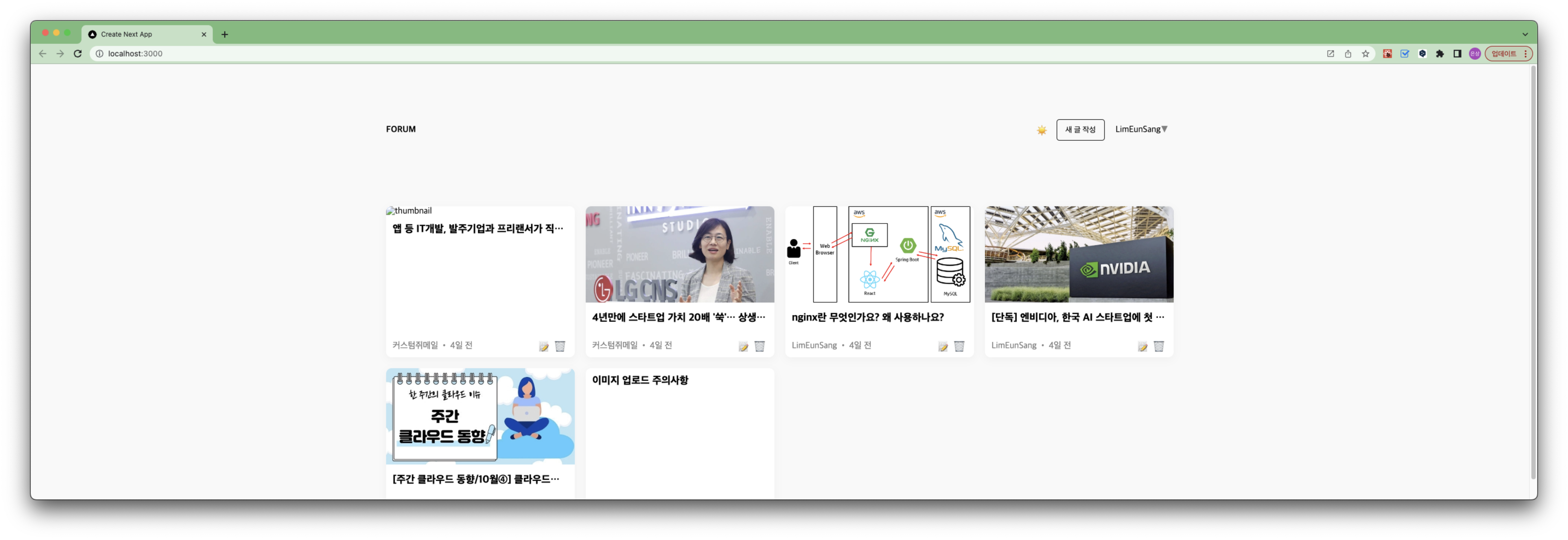Open the pencil edit icon on the LG CNS post
The image size is (1568, 540).
tap(743, 346)
